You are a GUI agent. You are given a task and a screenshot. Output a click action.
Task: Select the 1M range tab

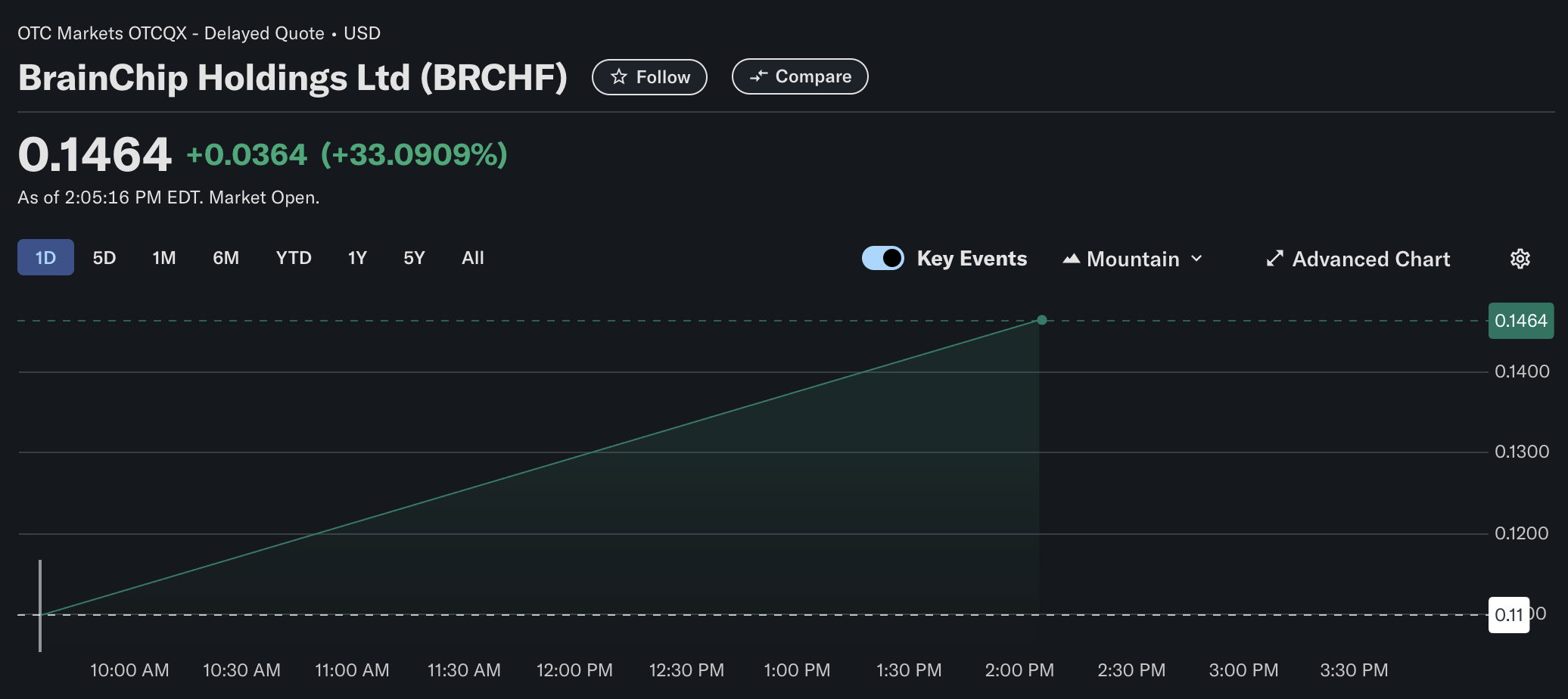click(164, 258)
